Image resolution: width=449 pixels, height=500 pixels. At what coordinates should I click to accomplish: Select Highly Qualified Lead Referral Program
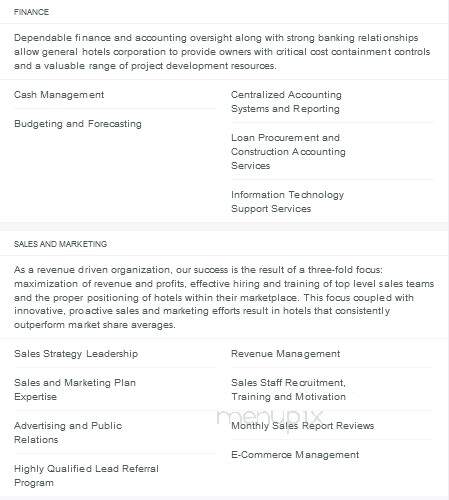point(86,476)
